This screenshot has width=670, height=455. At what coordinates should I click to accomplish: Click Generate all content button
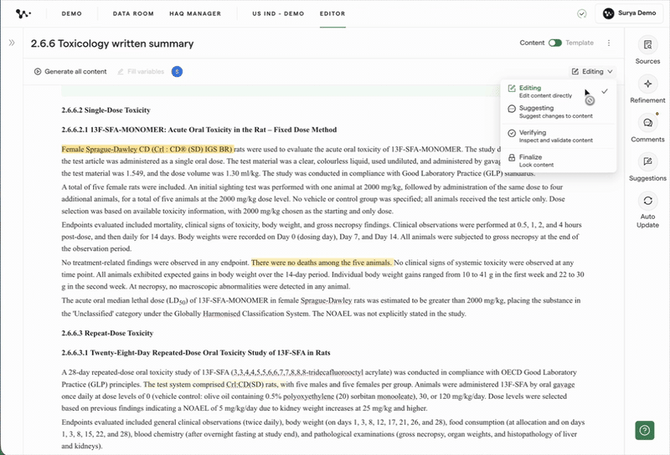pos(71,71)
